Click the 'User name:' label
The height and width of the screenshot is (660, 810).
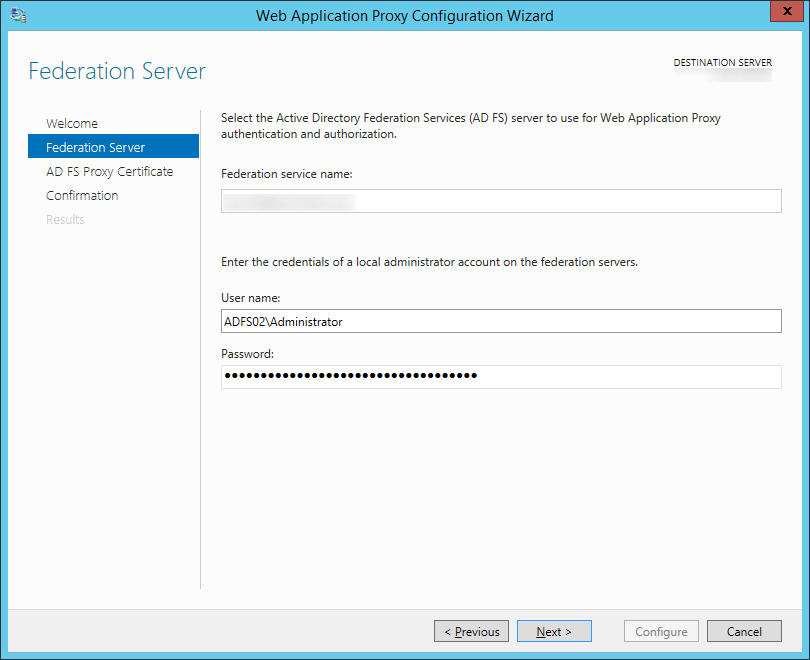[x=251, y=298]
